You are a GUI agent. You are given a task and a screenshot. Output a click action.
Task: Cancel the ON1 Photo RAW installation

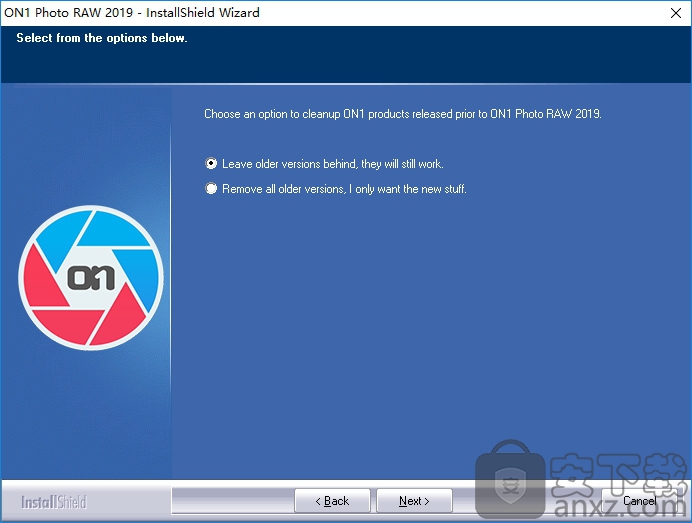point(639,501)
